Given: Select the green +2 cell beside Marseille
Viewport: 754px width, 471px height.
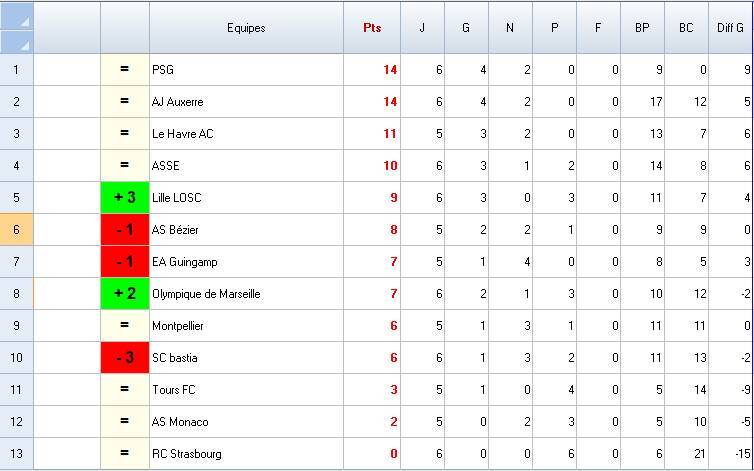Looking at the screenshot, I should 125,294.
